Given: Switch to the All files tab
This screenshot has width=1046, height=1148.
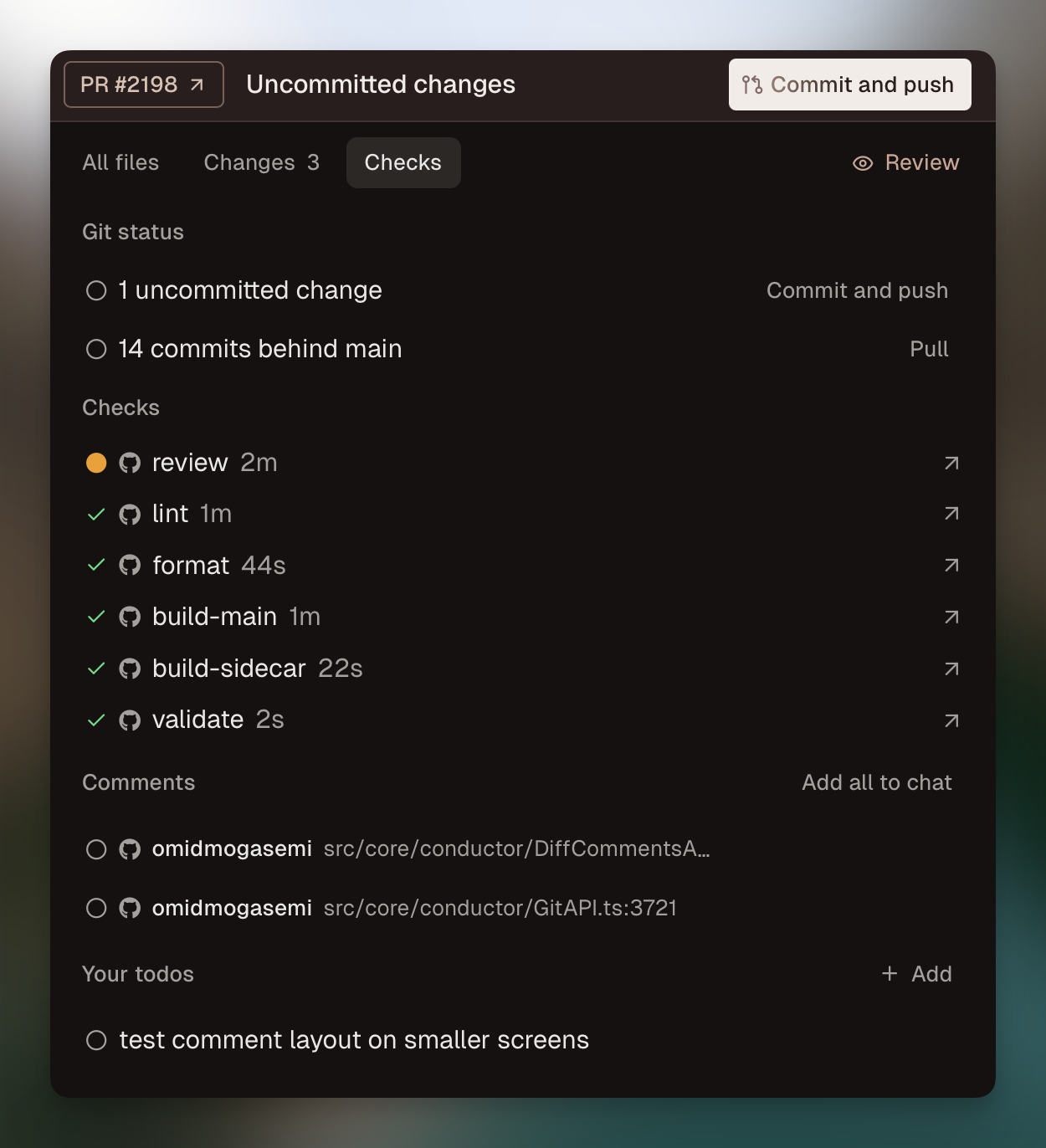Looking at the screenshot, I should (120, 162).
